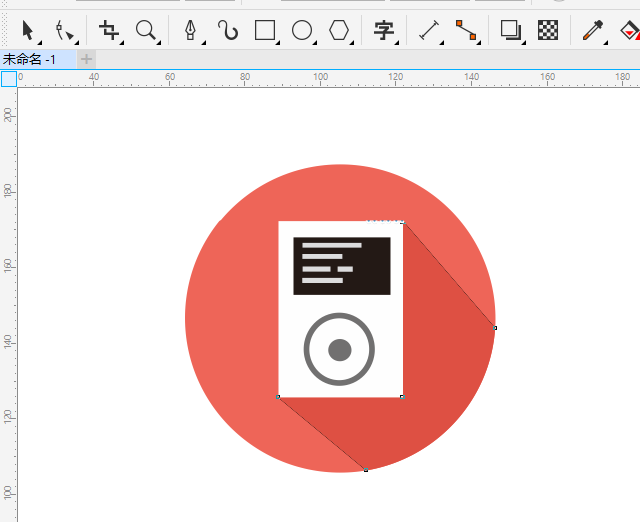Click the ruler origin corner box
The height and width of the screenshot is (522, 640).
pyautogui.click(x=8, y=79)
